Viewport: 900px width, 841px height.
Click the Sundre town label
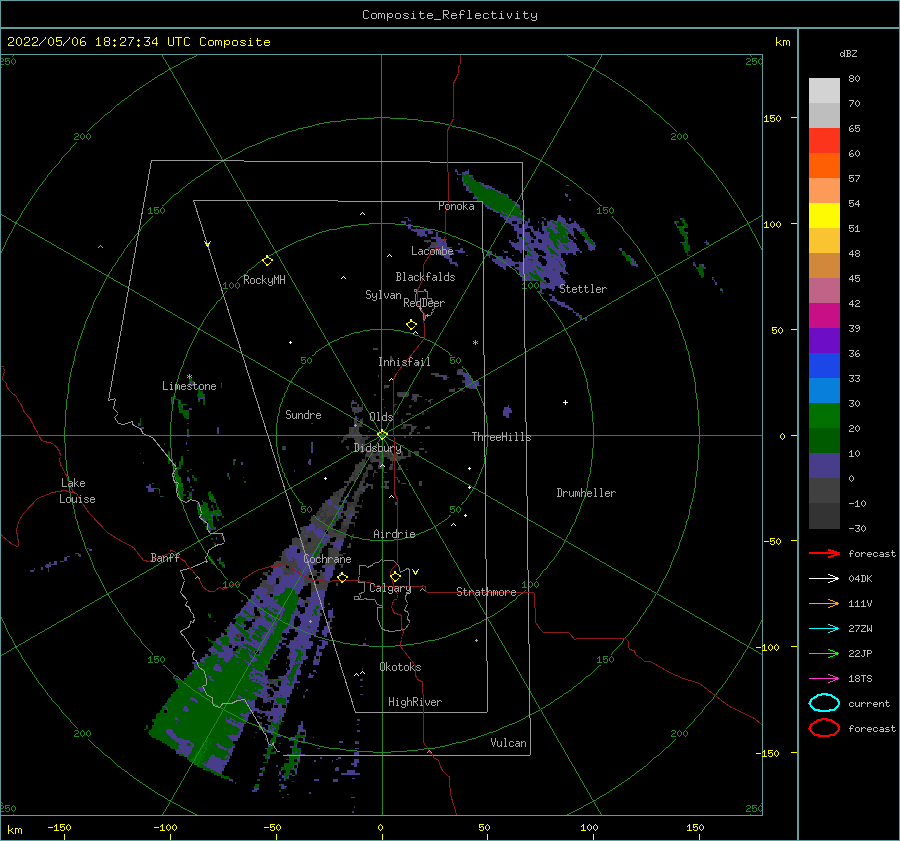[303, 414]
